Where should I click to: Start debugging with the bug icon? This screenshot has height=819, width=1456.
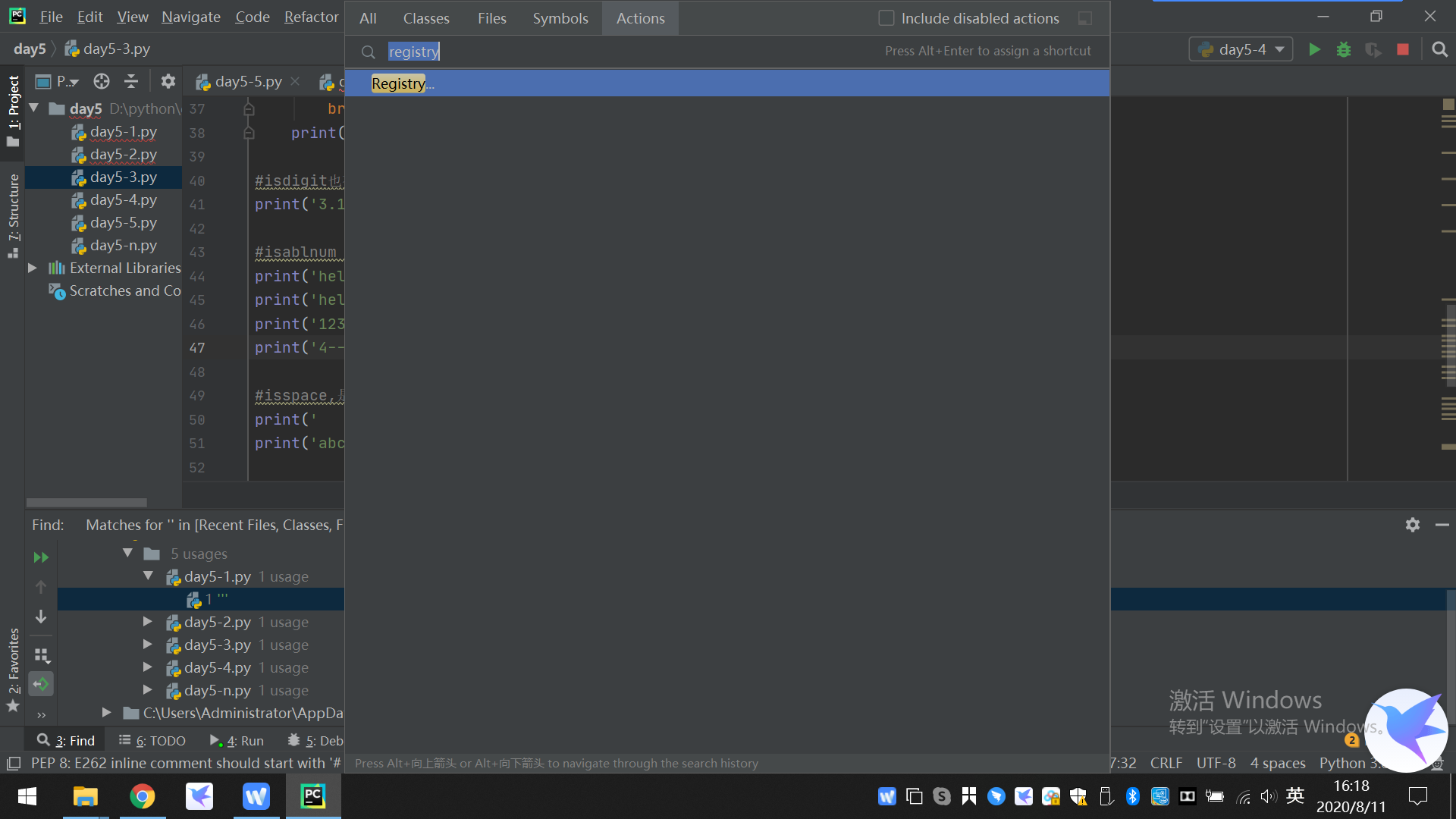click(1344, 49)
